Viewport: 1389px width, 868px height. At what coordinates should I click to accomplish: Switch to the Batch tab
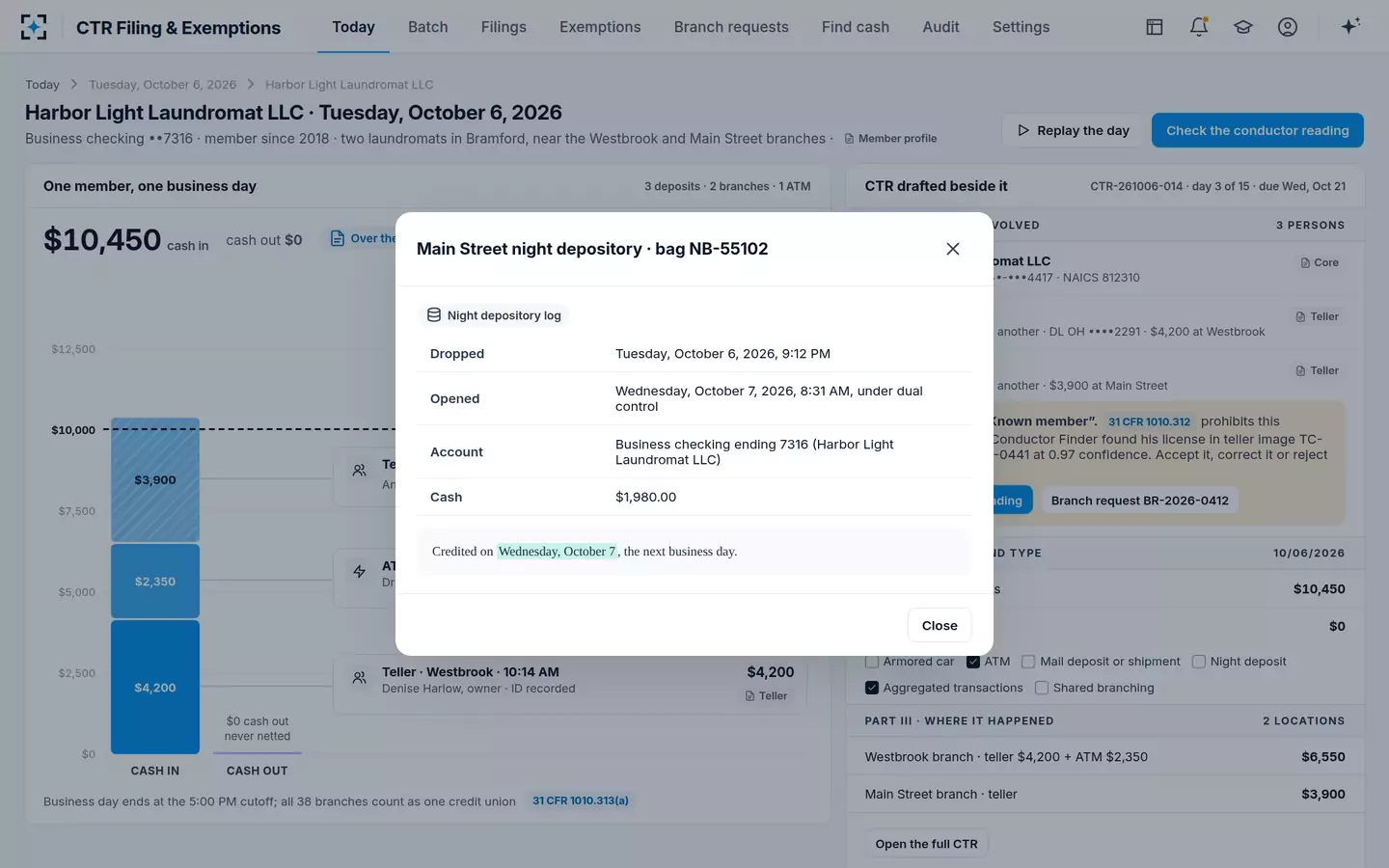(428, 27)
